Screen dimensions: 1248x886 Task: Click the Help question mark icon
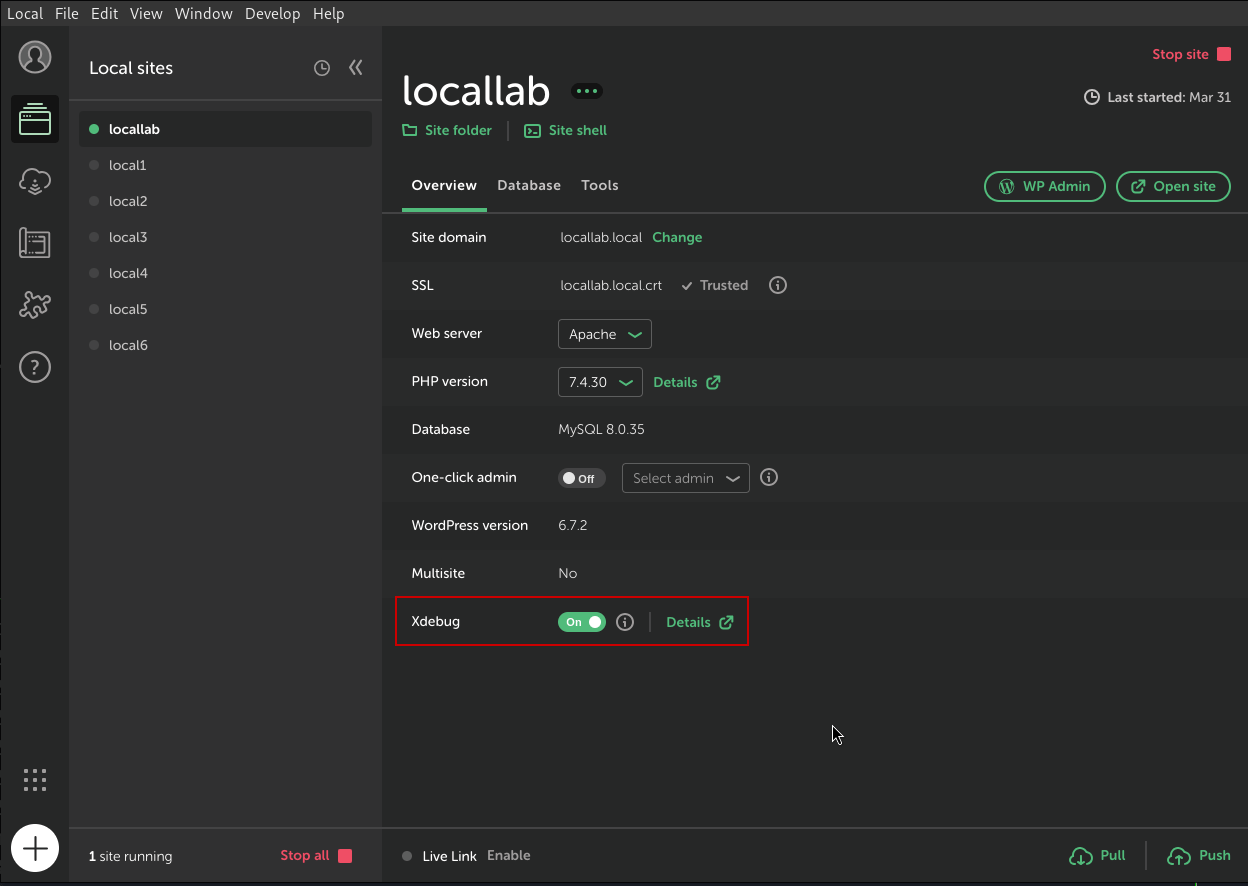35,367
